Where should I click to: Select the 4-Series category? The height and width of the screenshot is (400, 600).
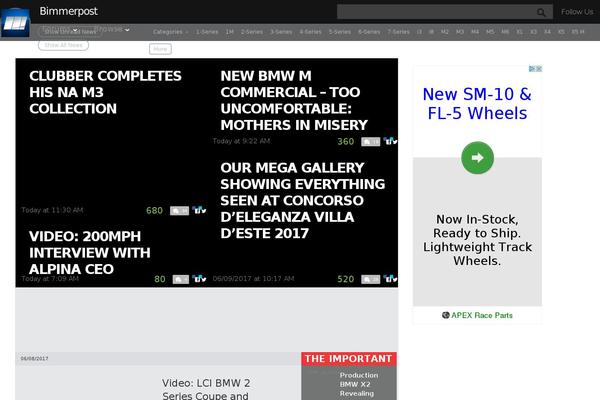click(310, 32)
